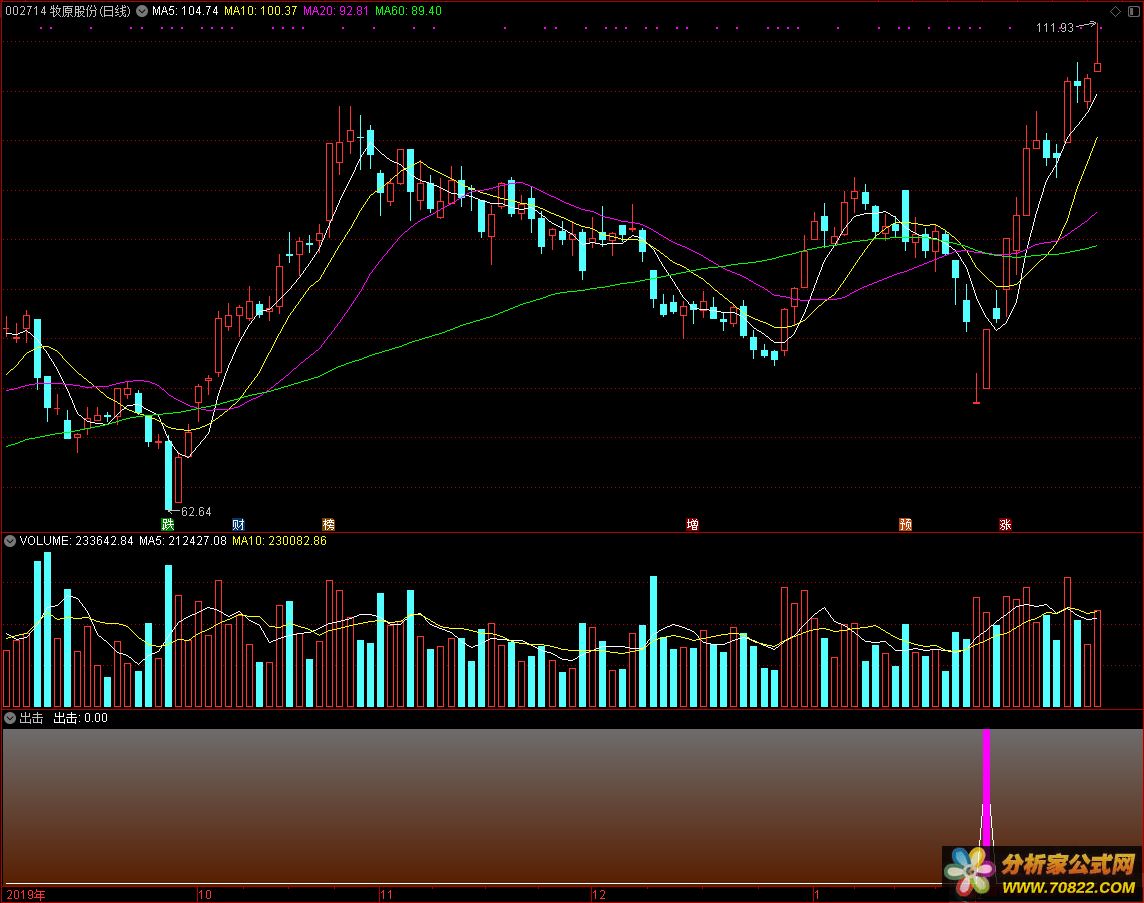Screen dimensions: 1144x903
Task: Select the green MA60 label
Action: tap(408, 11)
